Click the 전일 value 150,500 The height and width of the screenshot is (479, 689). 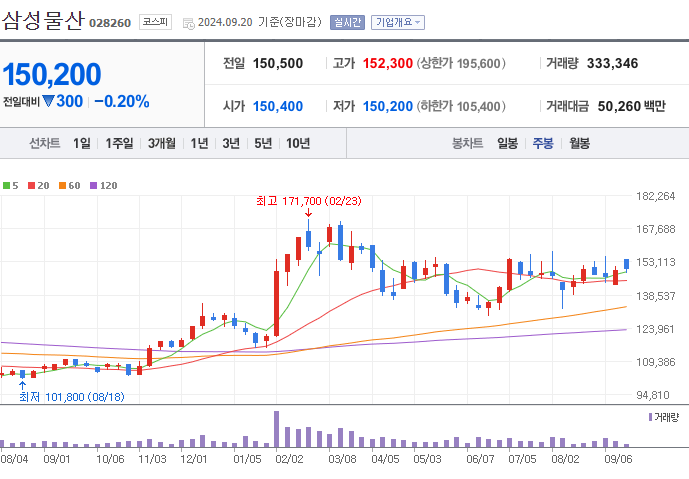(278, 63)
